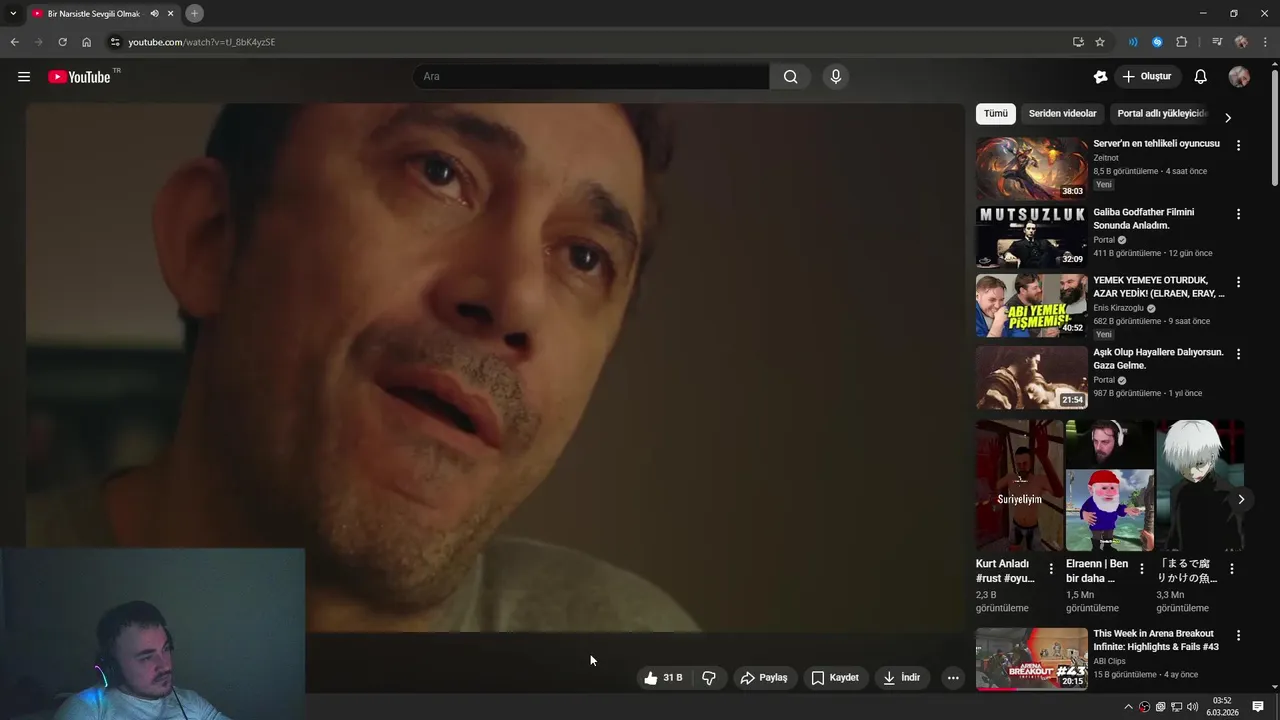Open YEMEK YEMEYE OTURDUK video thumbnail
The width and height of the screenshot is (1280, 720).
[1031, 306]
